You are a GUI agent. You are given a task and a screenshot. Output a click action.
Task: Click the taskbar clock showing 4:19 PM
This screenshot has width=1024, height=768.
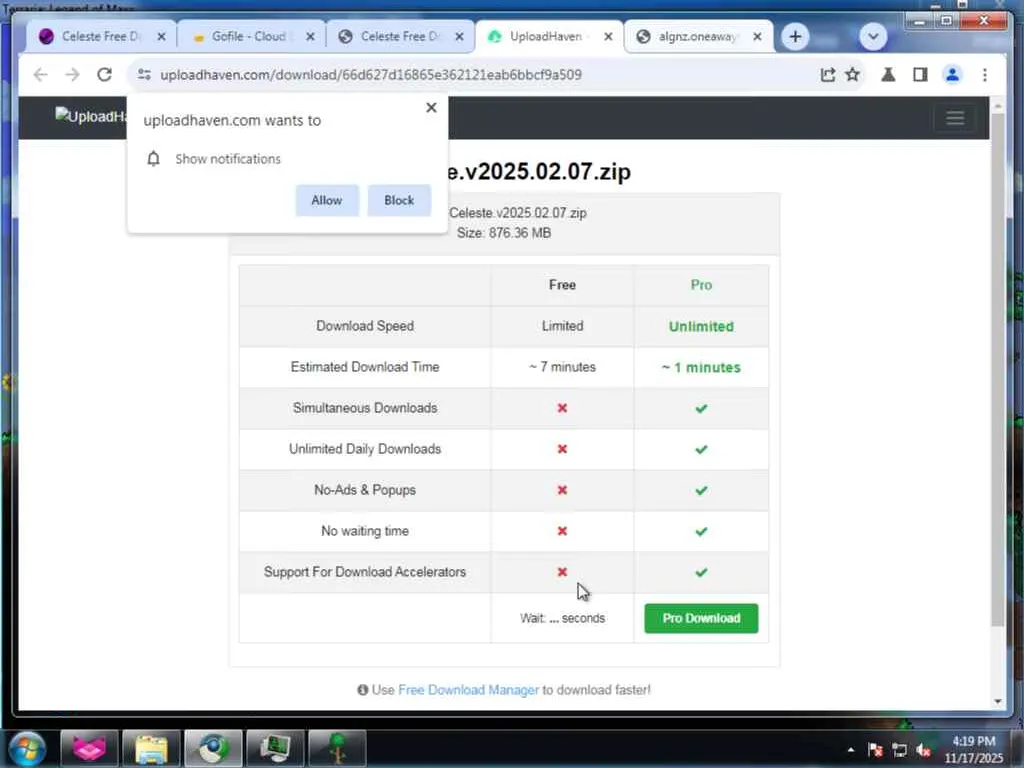tap(973, 749)
